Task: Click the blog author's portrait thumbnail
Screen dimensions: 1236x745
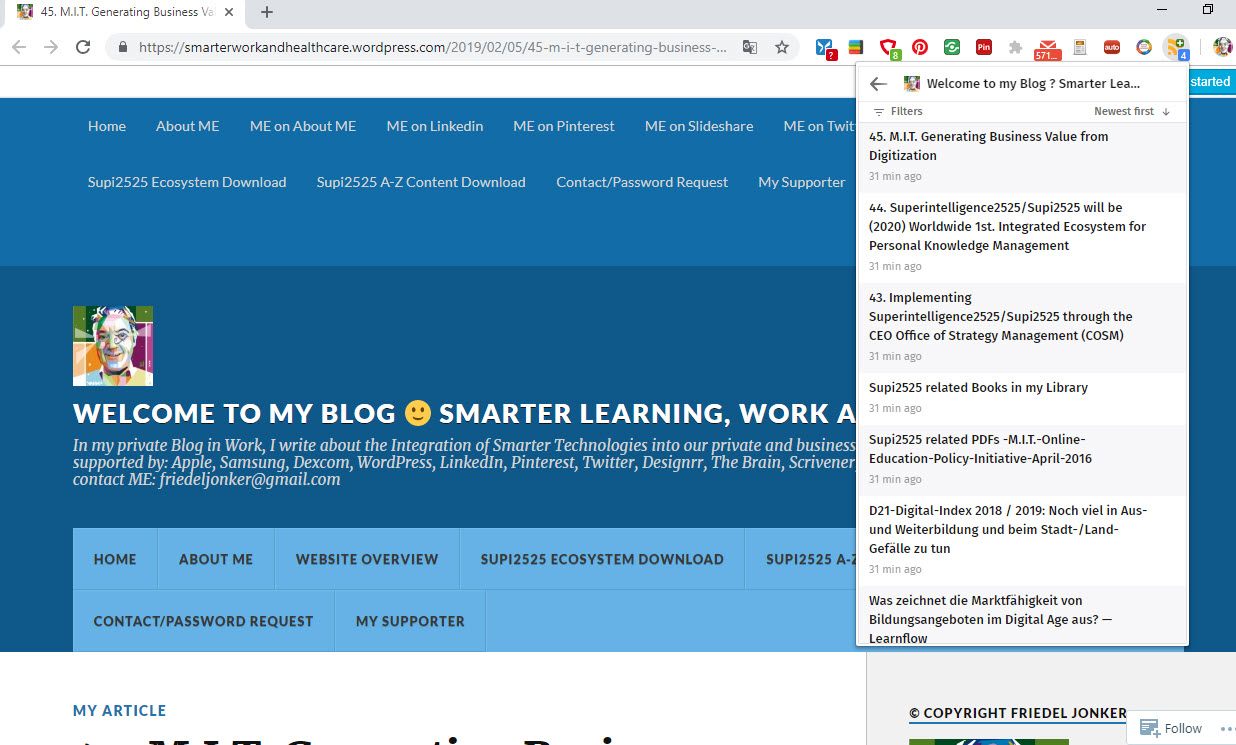Action: pos(113,346)
